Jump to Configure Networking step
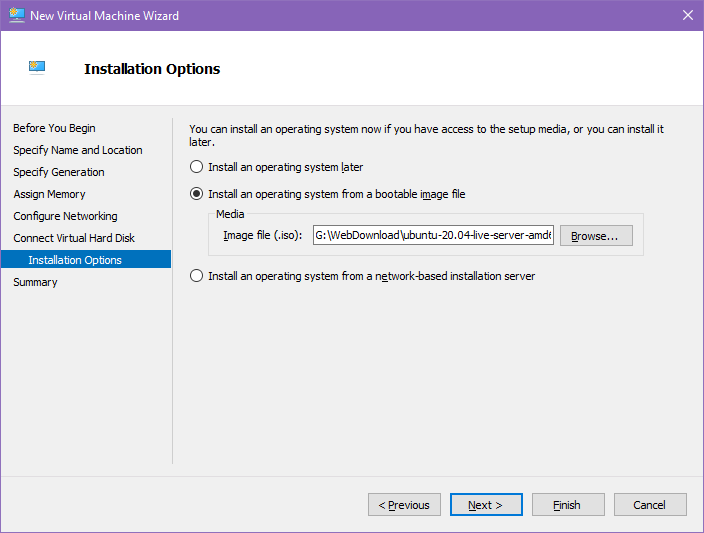Screen dimensions: 704x533 tap(65, 216)
